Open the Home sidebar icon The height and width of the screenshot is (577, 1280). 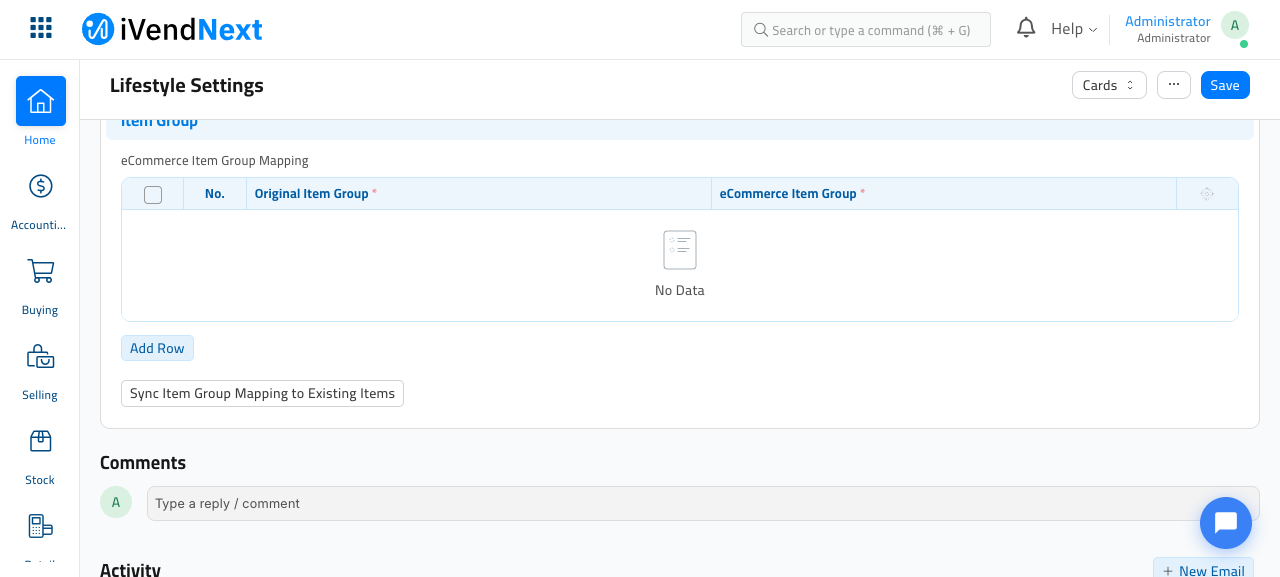click(40, 101)
